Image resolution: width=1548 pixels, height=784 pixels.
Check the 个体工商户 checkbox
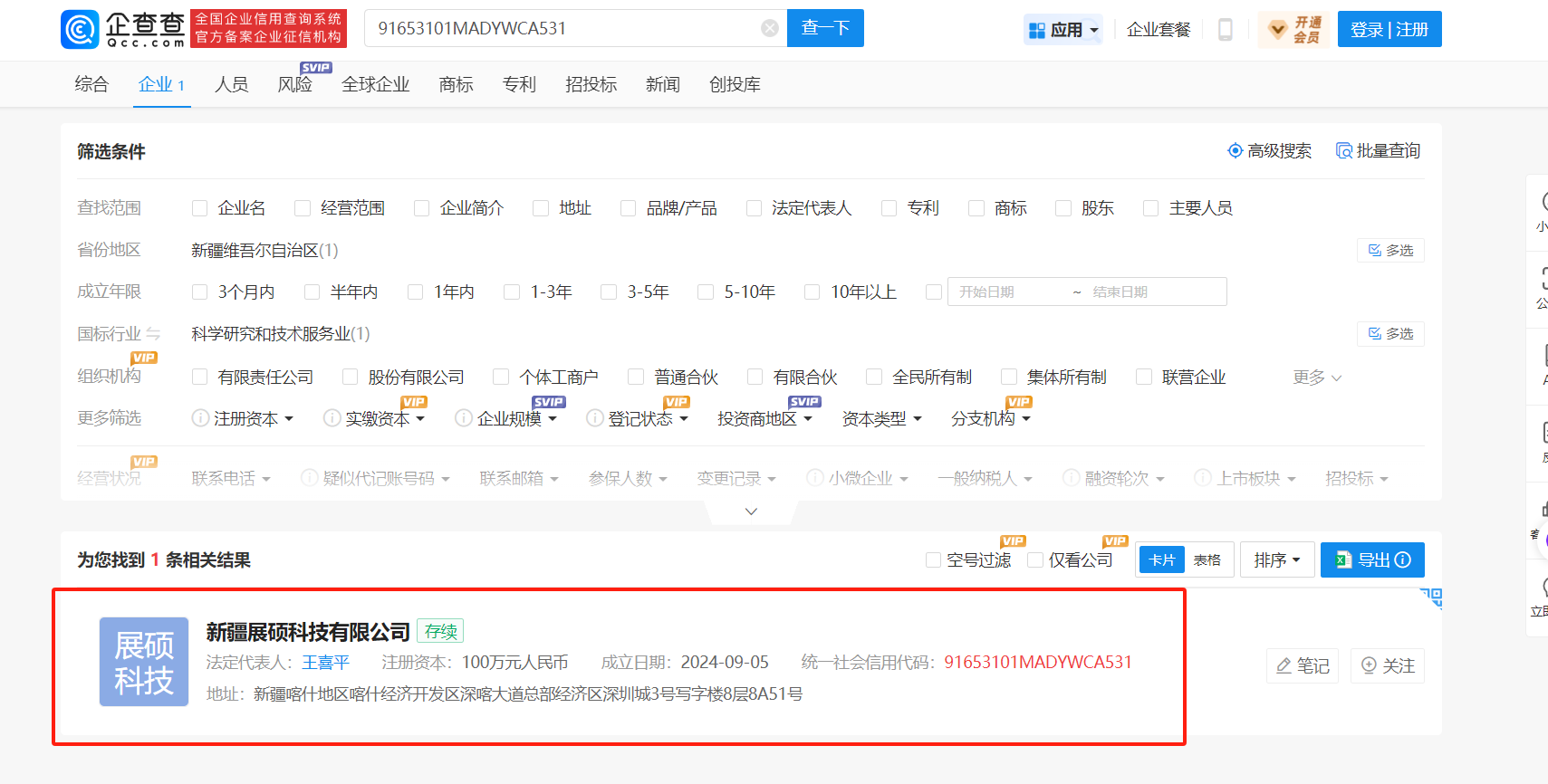pos(501,377)
